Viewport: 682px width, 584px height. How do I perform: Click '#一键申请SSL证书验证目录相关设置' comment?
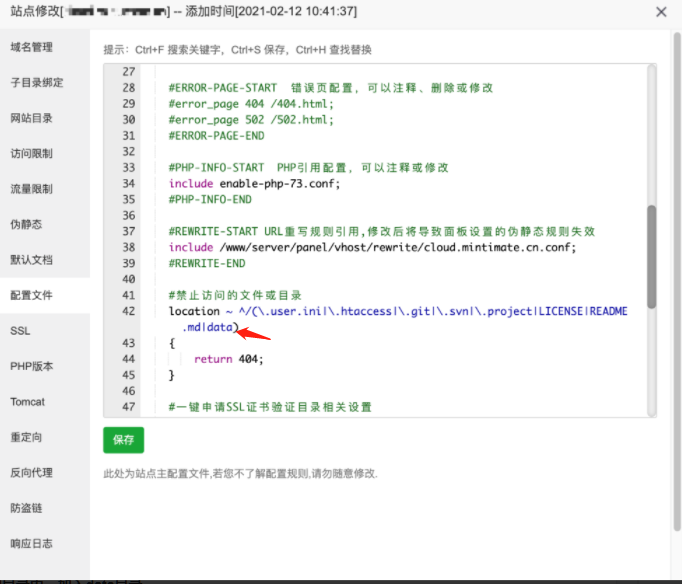(x=270, y=407)
